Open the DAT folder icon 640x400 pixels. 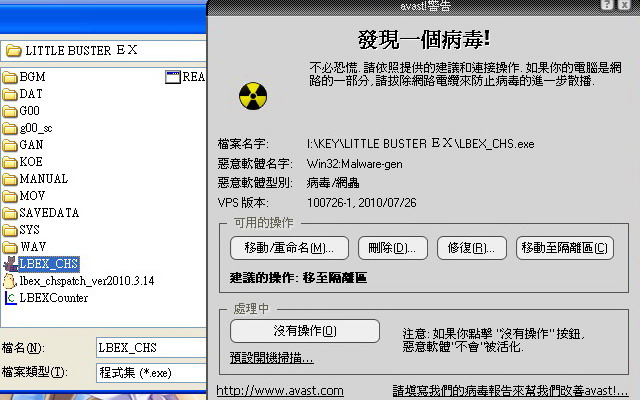tap(10, 94)
